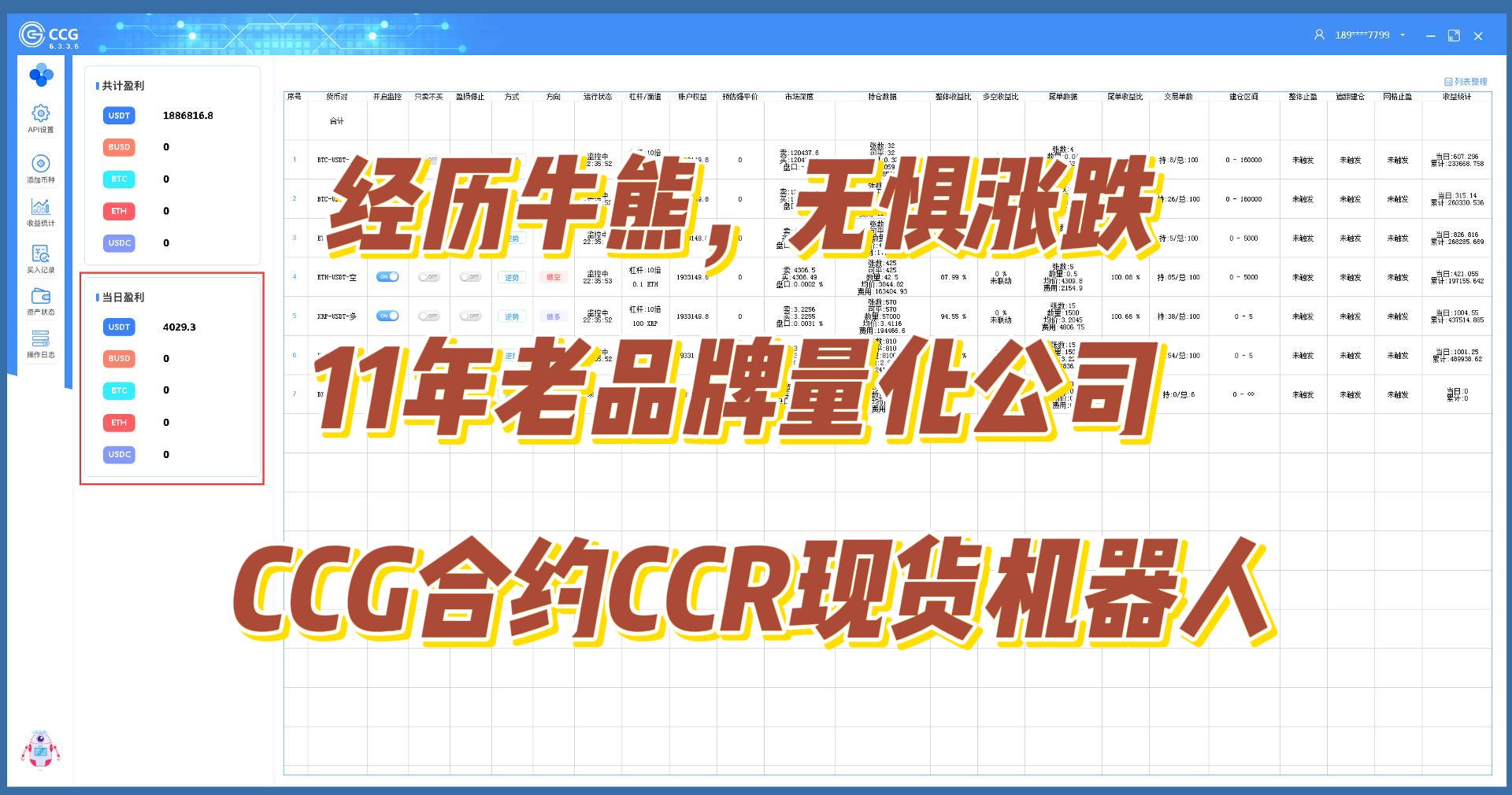1512x795 pixels.
Task: Click the ETH badge under 当日盈利
Action: (119, 423)
